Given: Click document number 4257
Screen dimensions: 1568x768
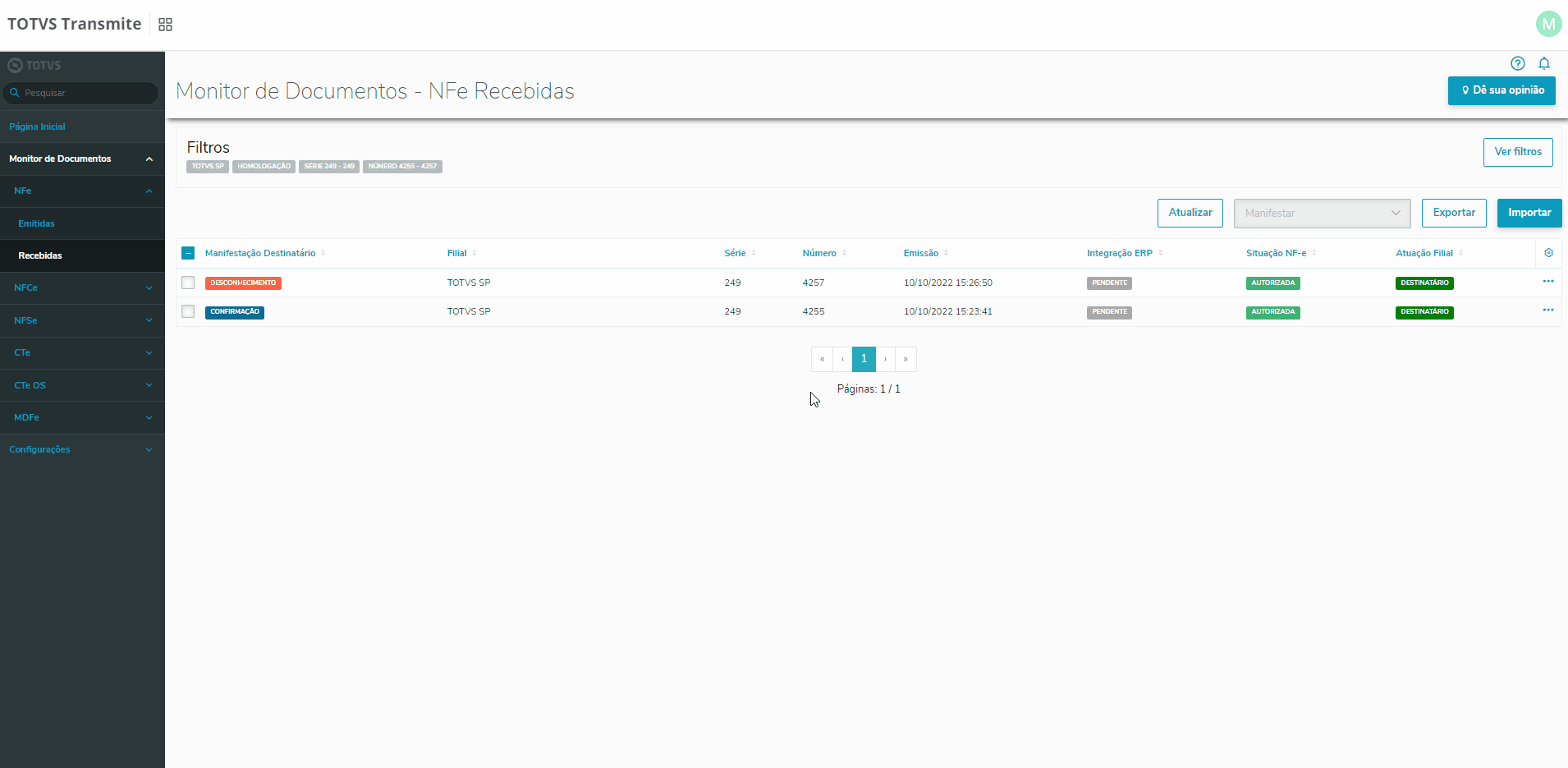Looking at the screenshot, I should [814, 283].
